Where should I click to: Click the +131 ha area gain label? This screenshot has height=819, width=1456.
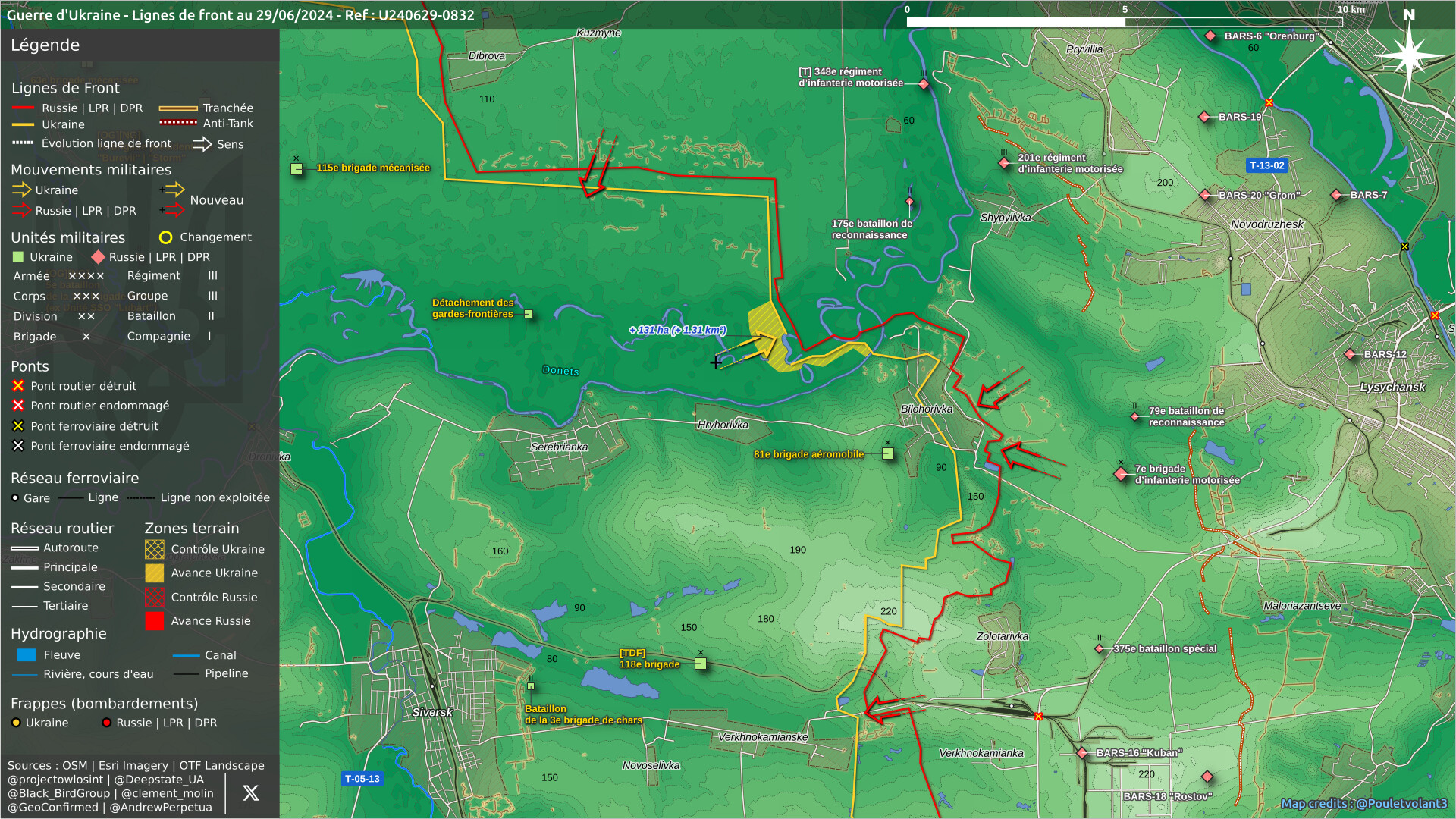click(677, 330)
